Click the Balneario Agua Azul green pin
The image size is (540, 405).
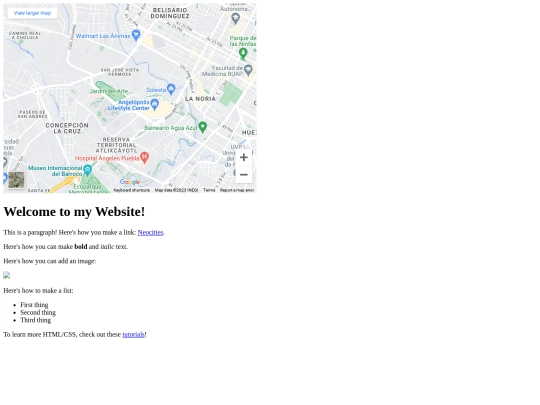pos(202,127)
